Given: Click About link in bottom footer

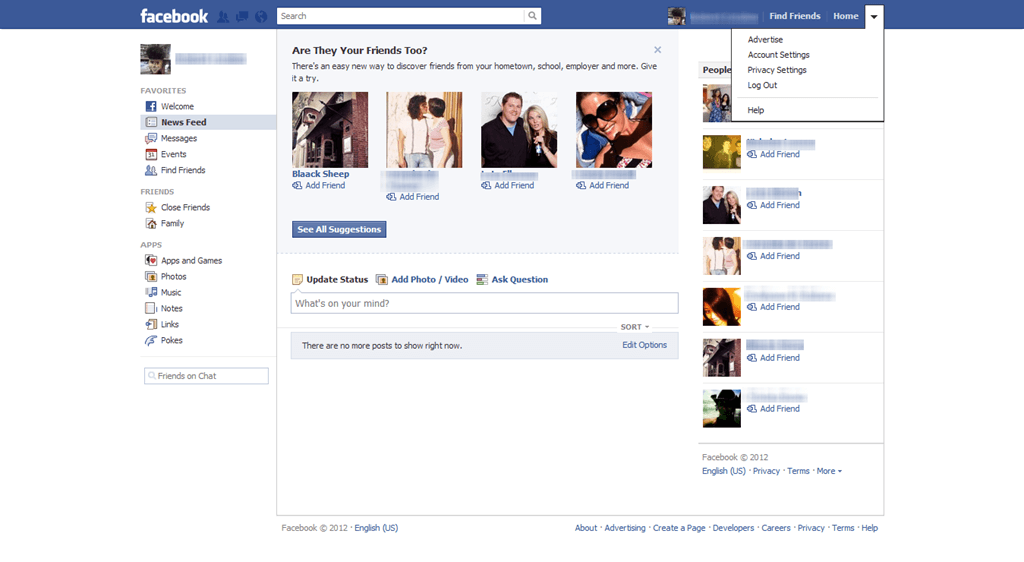Looking at the screenshot, I should 586,528.
